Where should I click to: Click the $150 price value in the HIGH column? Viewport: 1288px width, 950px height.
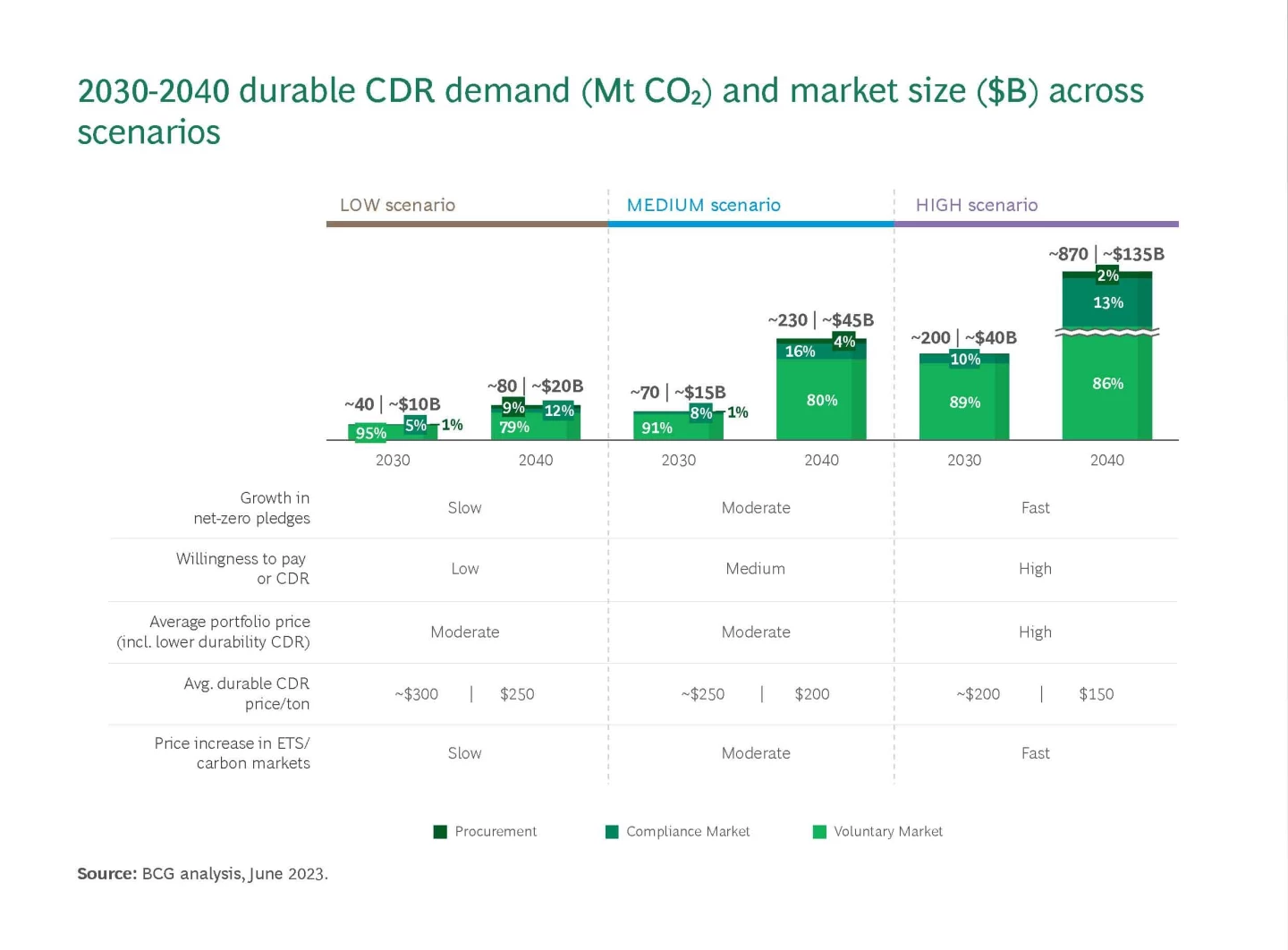(x=1096, y=694)
